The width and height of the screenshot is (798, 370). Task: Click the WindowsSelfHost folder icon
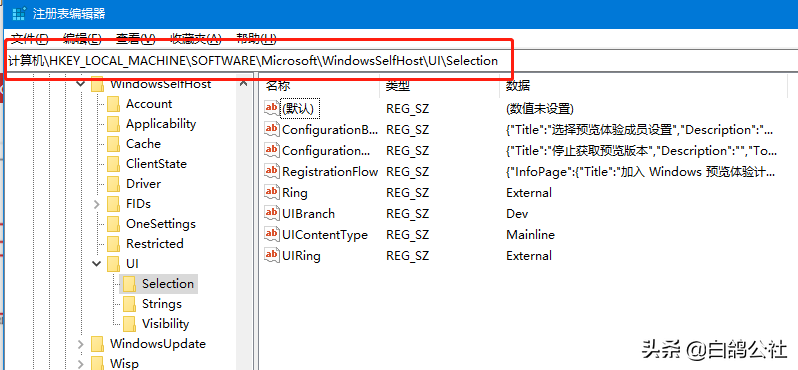click(x=97, y=84)
